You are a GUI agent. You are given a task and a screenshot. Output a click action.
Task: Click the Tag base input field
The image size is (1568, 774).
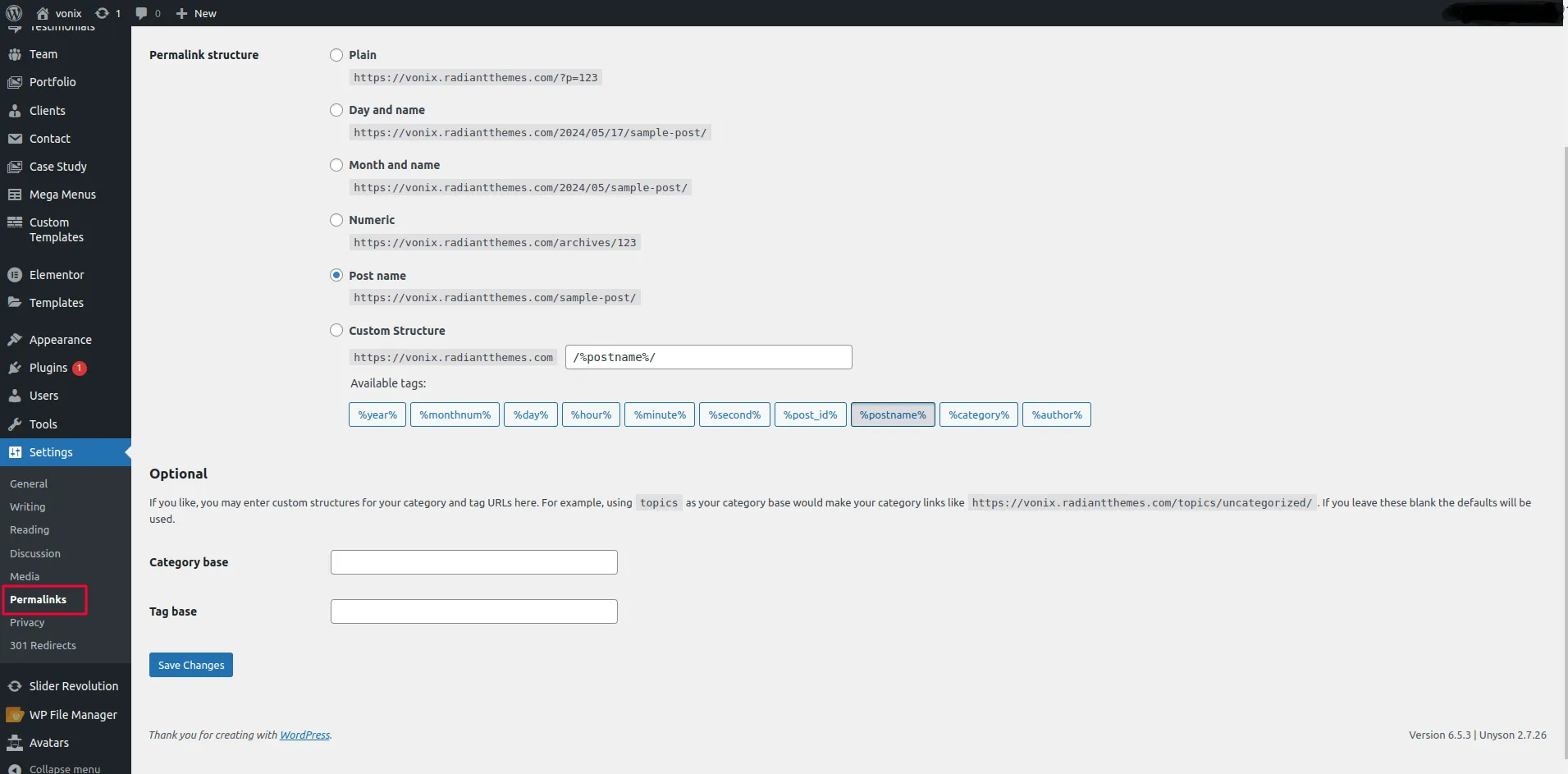coord(474,611)
